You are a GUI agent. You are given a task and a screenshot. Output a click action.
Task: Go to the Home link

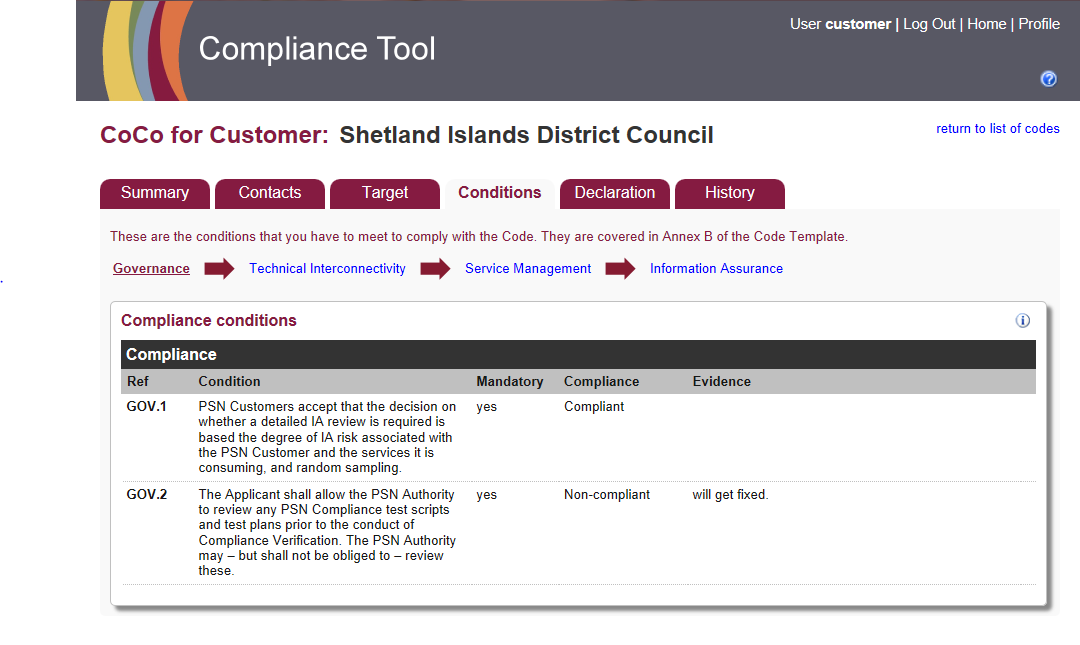click(986, 24)
